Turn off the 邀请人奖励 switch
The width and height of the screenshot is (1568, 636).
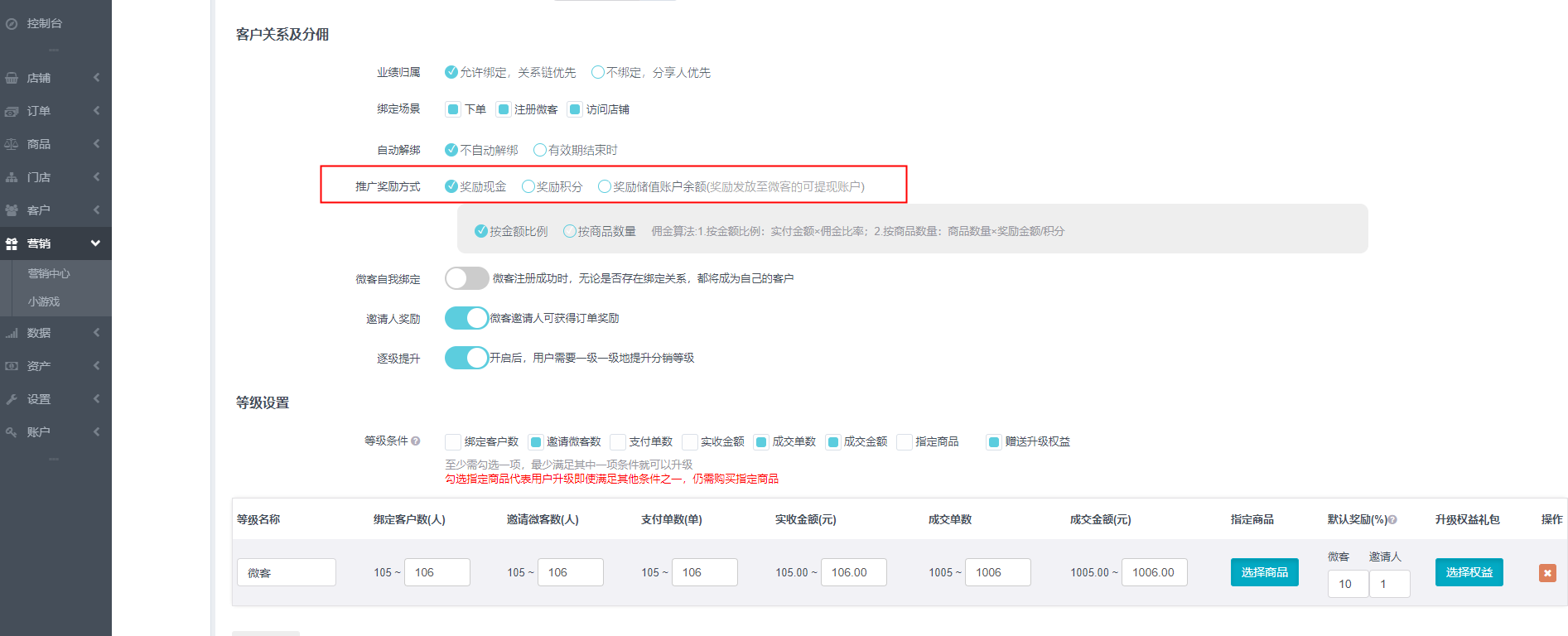tap(467, 318)
